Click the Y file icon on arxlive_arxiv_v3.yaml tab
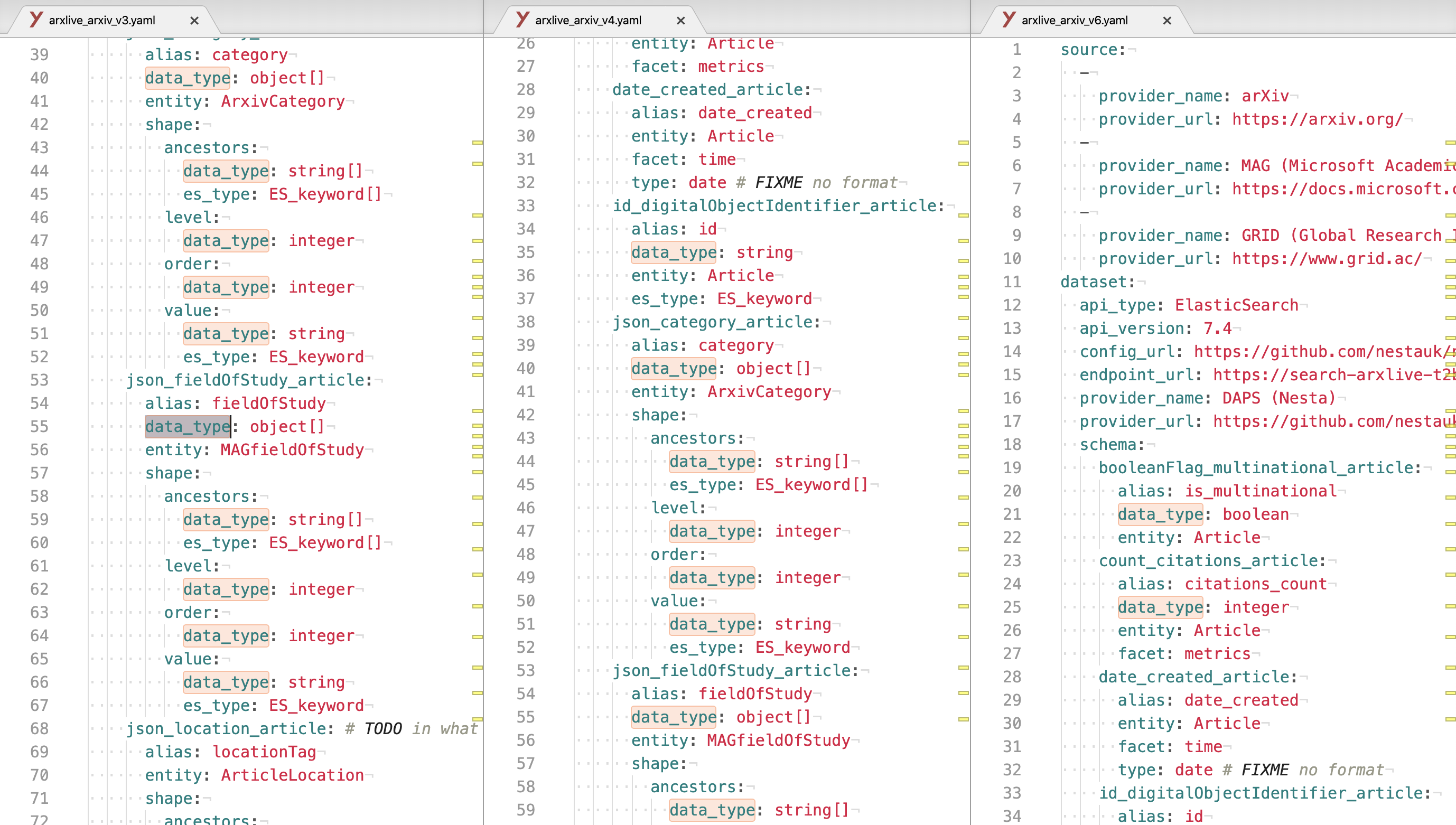The image size is (1456, 825). tap(35, 20)
